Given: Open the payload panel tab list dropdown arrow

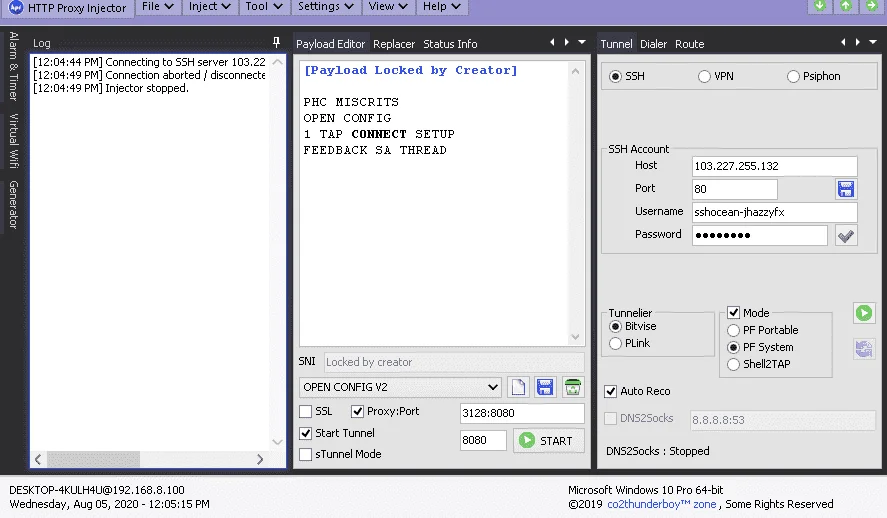Looking at the screenshot, I should click(x=582, y=42).
